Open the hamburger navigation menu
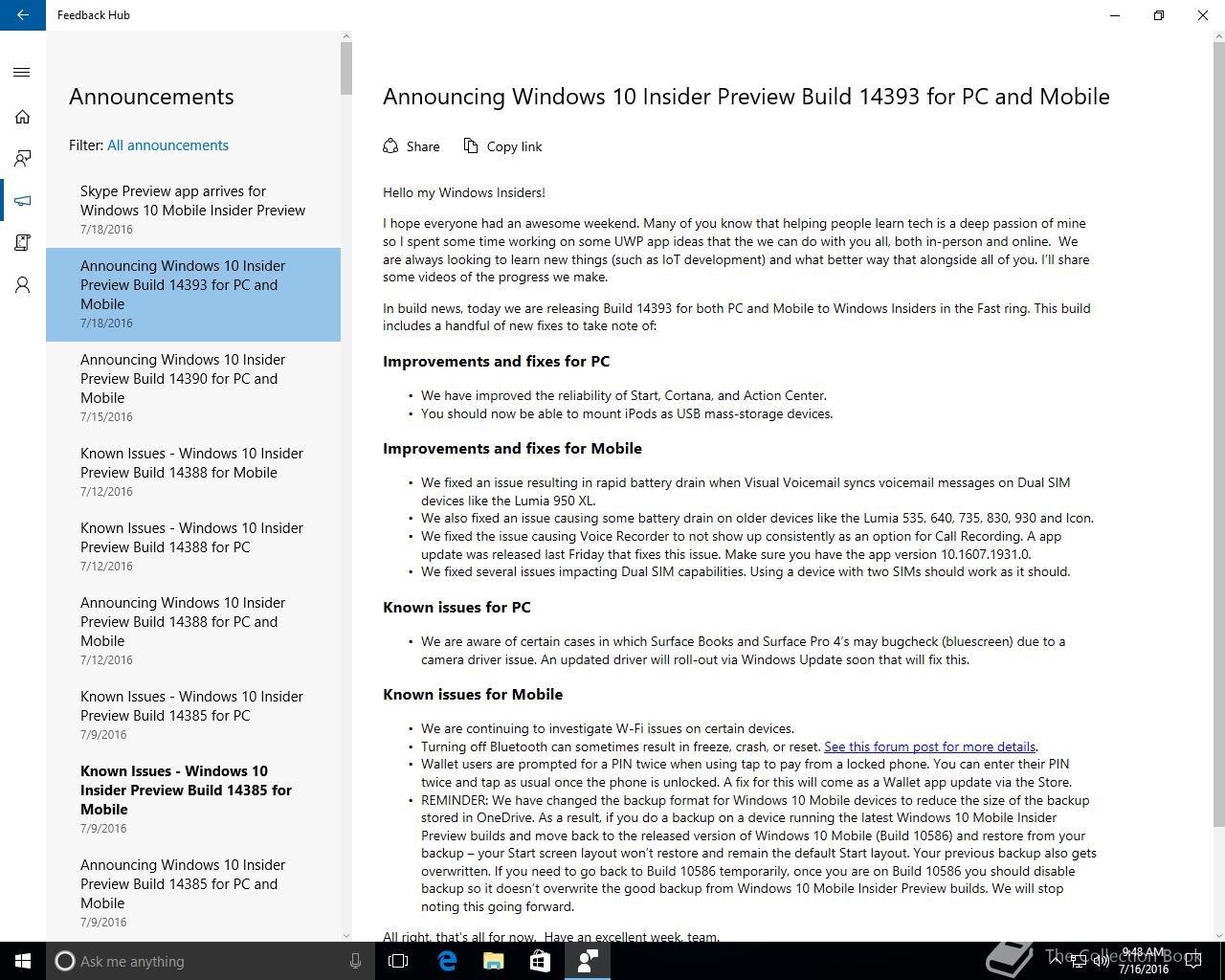Screen dimensions: 1225x980 click(x=22, y=73)
